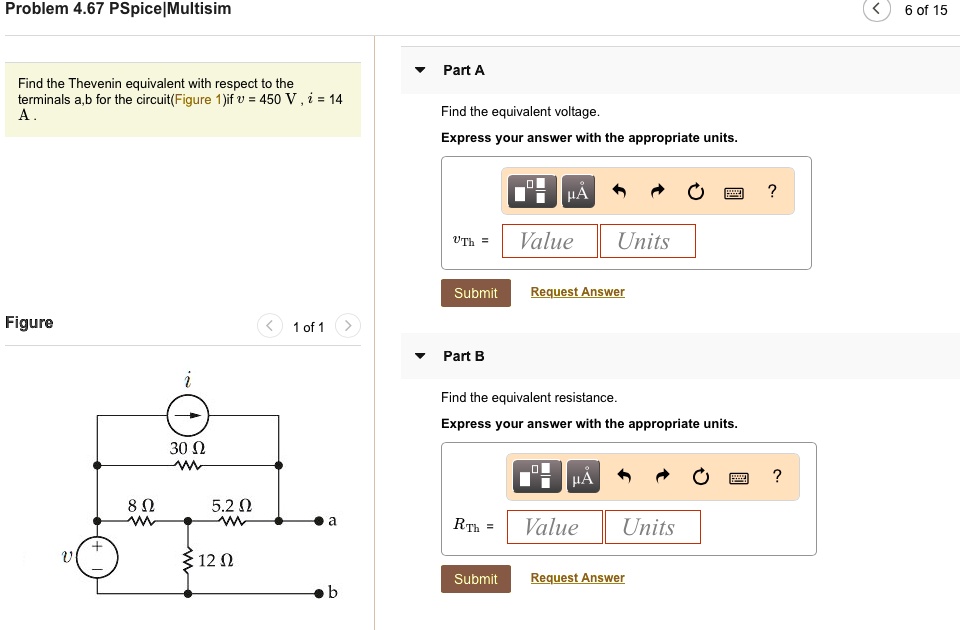The width and height of the screenshot is (960, 630).
Task: Open the keyboard icon in Part B
Action: click(740, 477)
